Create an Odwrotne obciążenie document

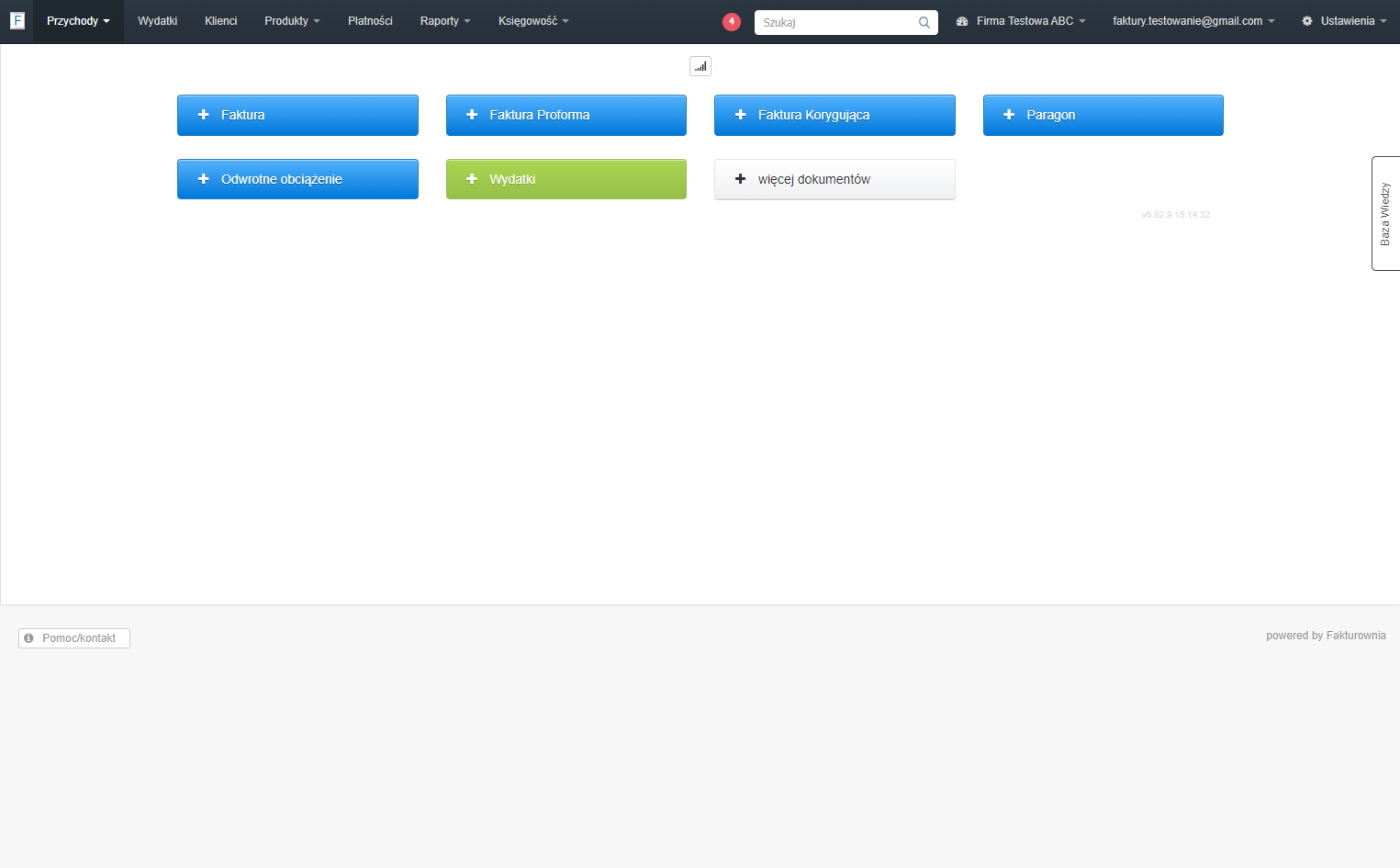[x=297, y=179]
